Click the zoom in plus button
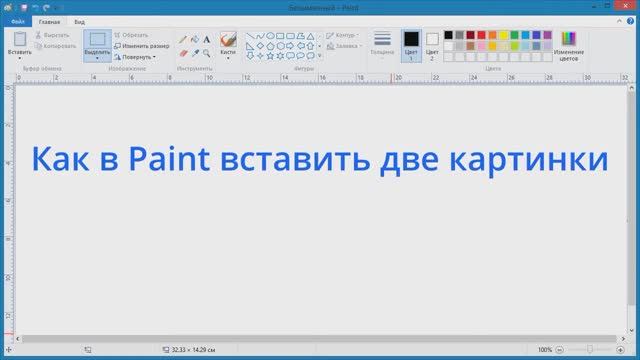The height and width of the screenshot is (360, 640). [620, 350]
